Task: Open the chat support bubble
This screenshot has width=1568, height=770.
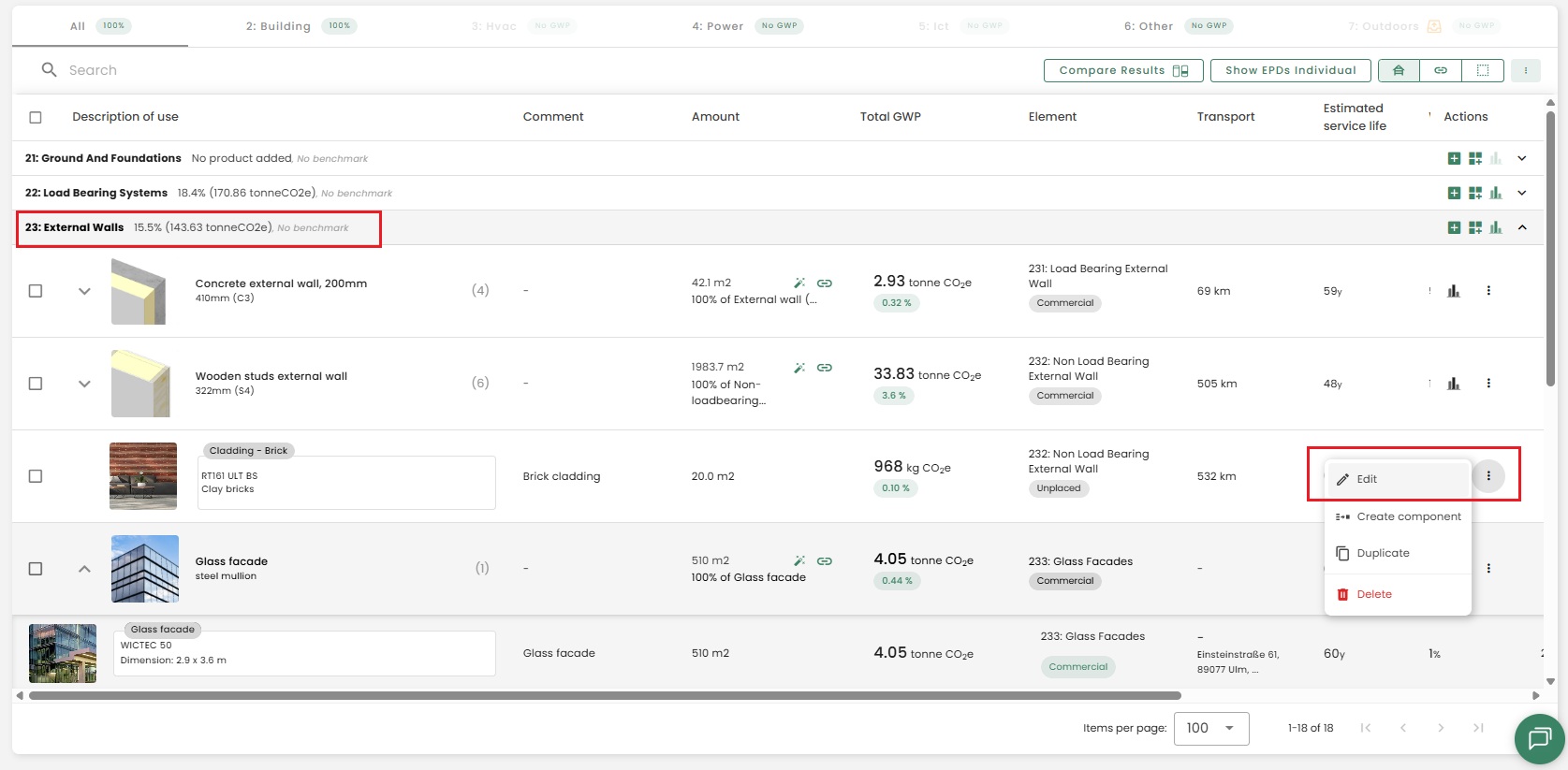Action: (x=1539, y=739)
